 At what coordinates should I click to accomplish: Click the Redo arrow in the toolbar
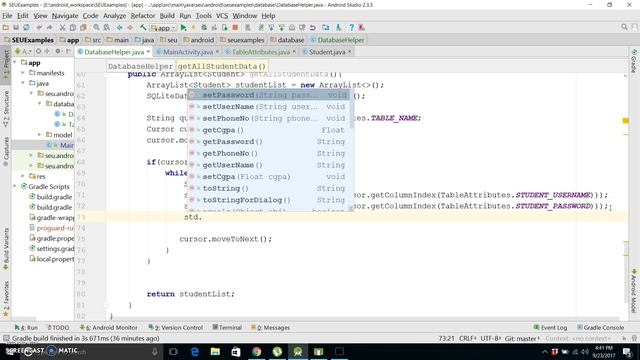[x=49, y=27]
